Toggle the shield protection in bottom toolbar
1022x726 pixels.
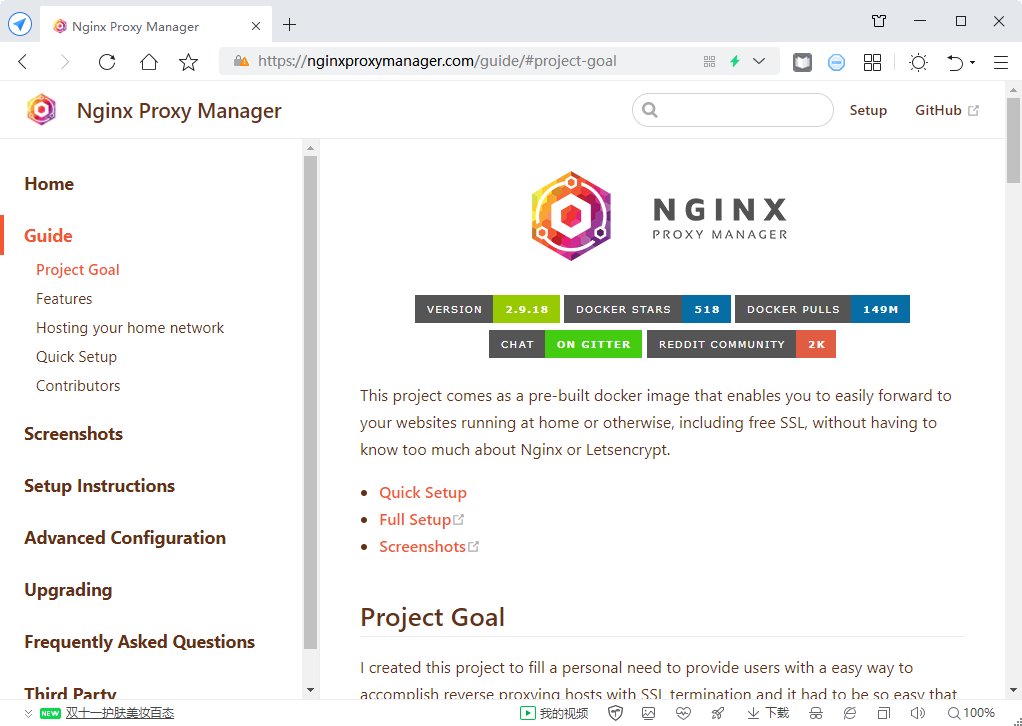click(615, 712)
